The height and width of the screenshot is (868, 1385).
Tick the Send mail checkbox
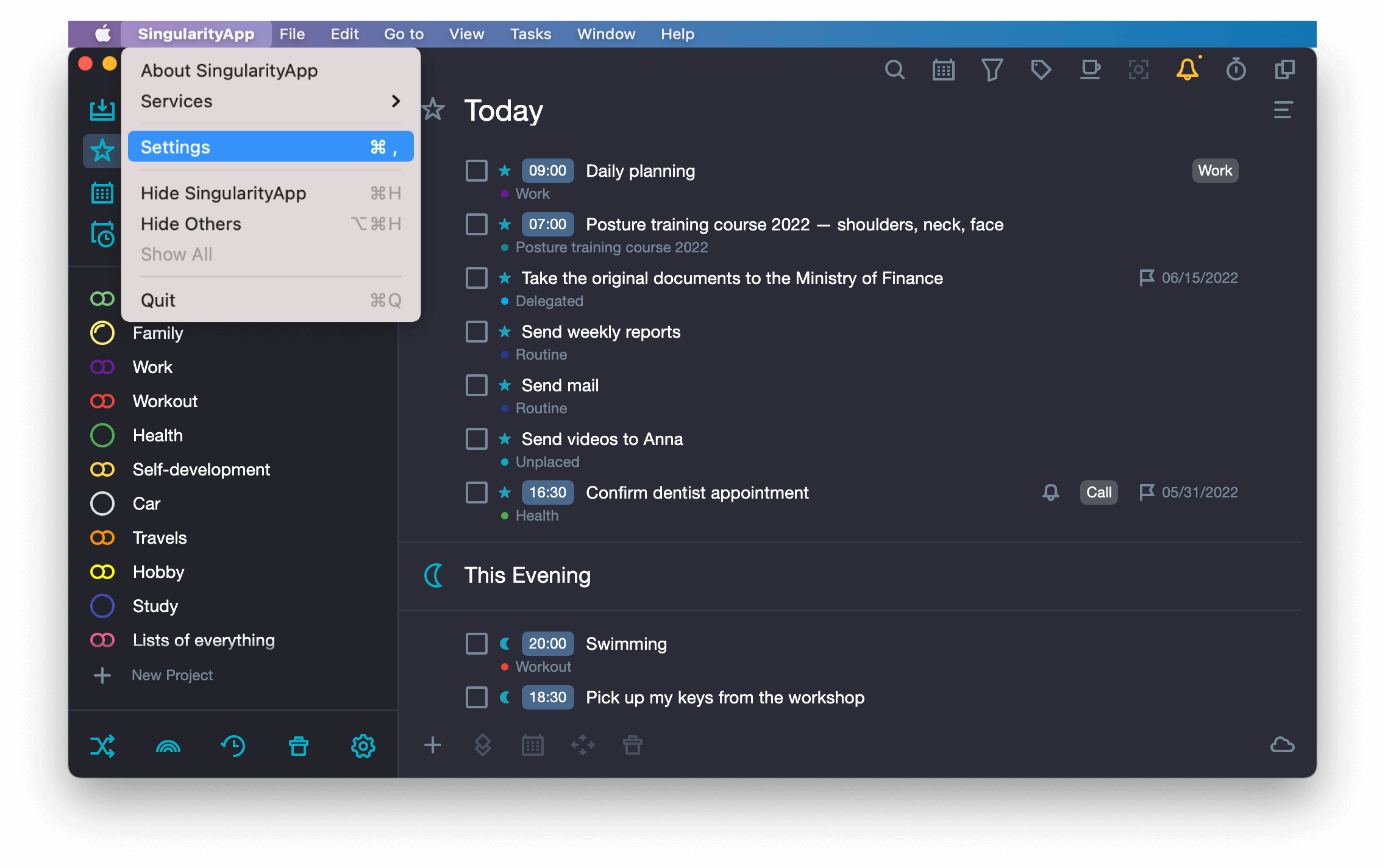click(x=477, y=386)
